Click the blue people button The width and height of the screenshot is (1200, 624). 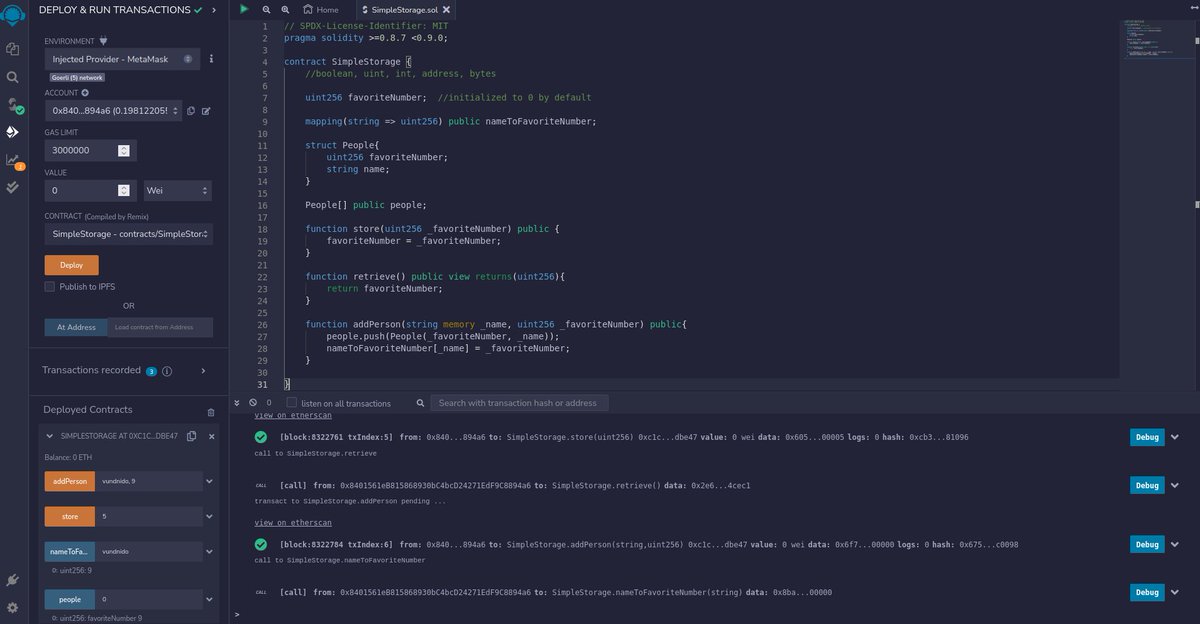pyautogui.click(x=70, y=599)
